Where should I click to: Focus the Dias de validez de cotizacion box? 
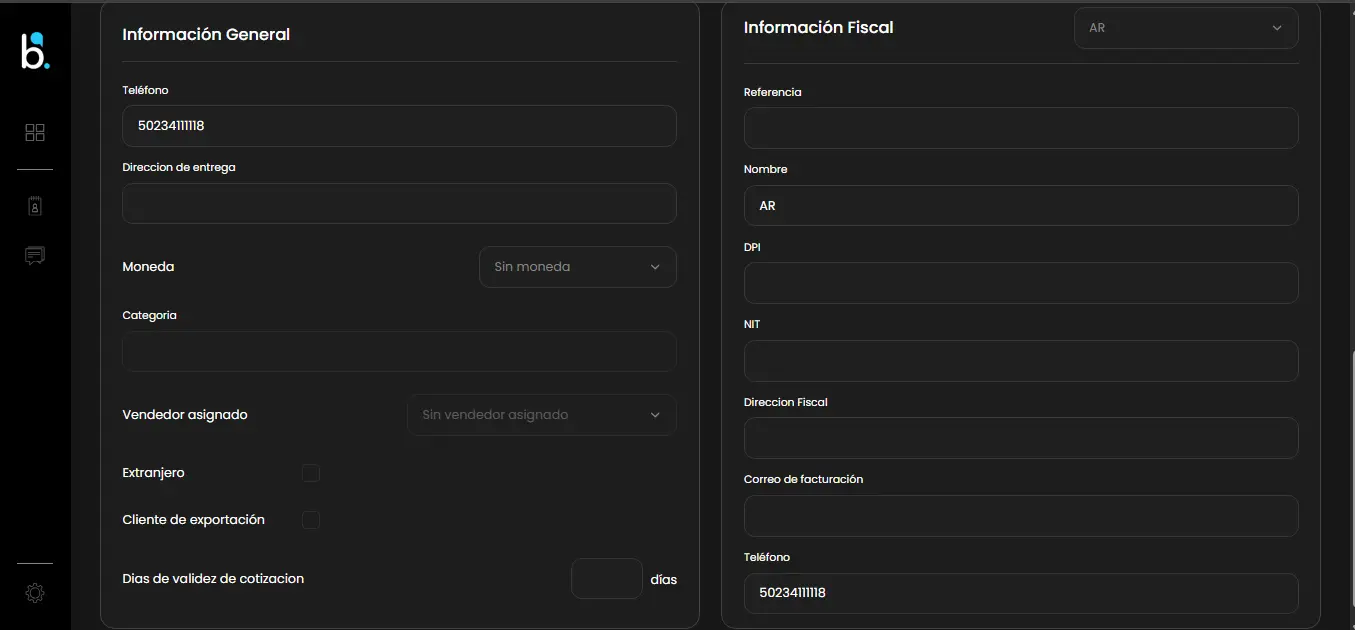click(607, 579)
